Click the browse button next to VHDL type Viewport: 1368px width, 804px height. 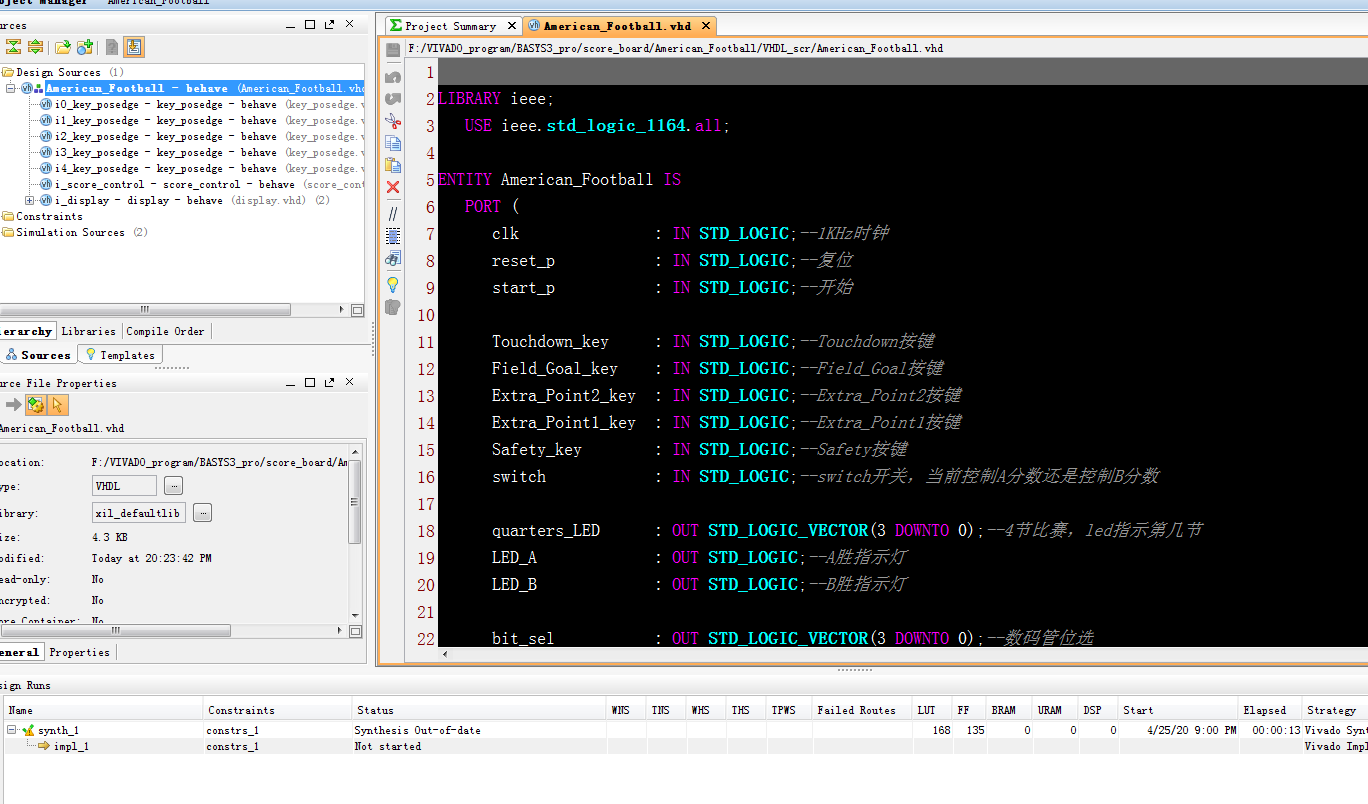pyautogui.click(x=174, y=486)
